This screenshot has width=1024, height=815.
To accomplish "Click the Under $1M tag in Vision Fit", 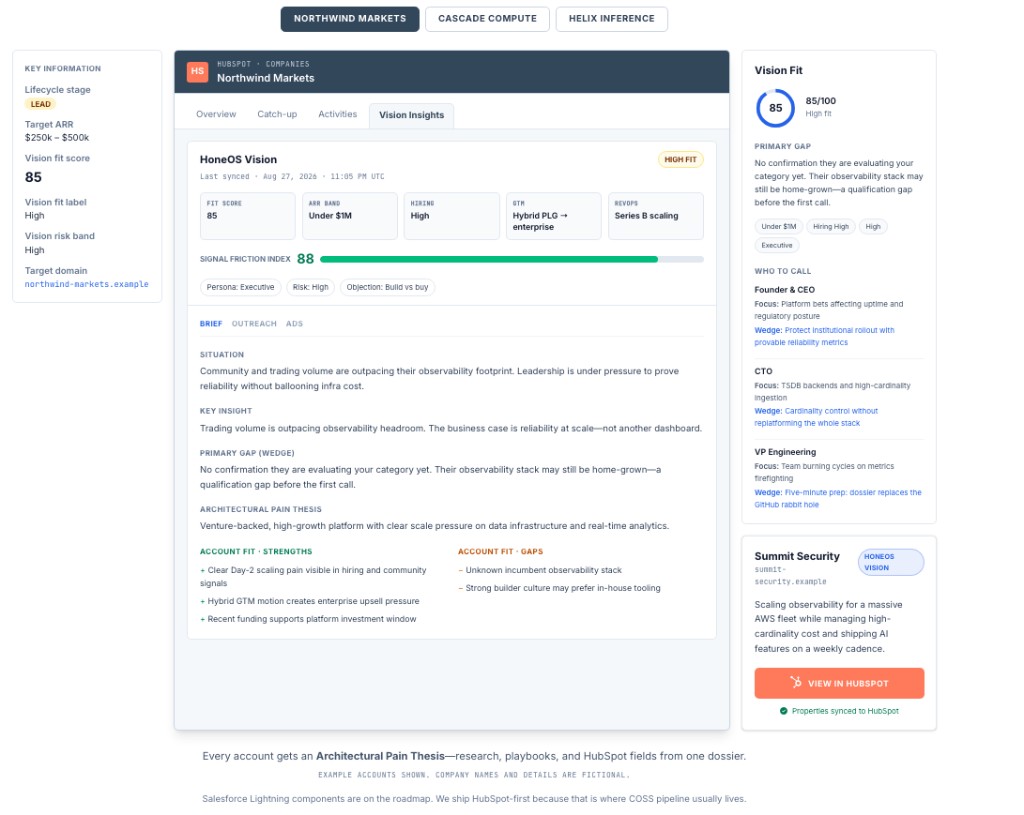I will pos(778,227).
